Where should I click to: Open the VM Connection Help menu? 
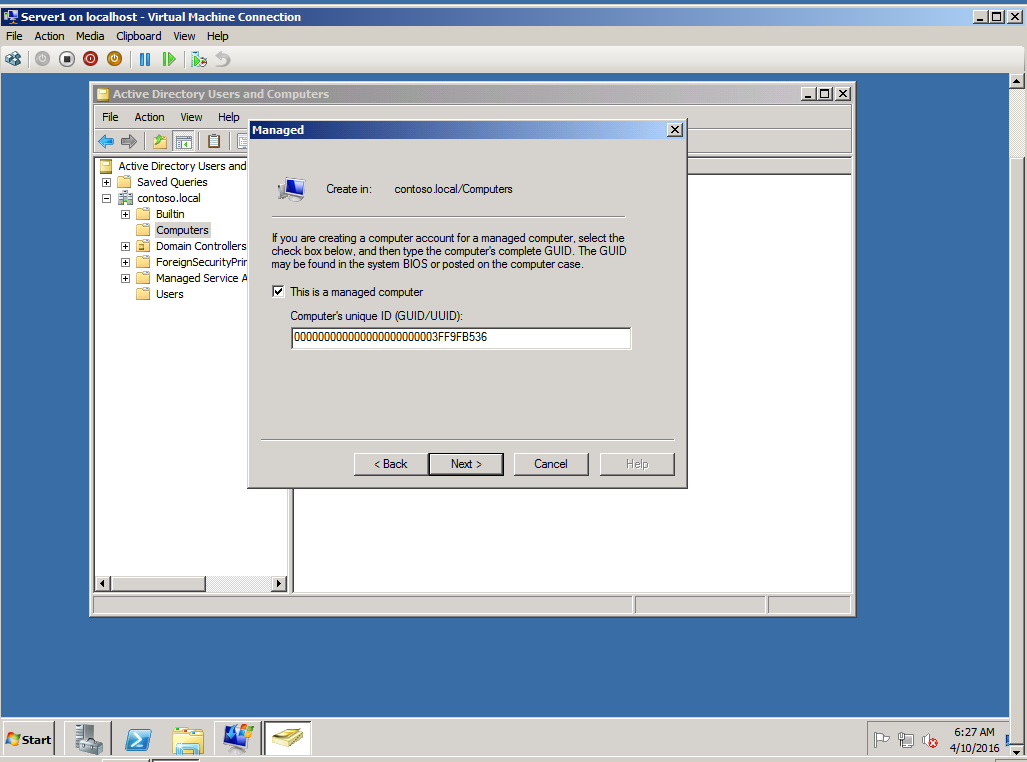pyautogui.click(x=217, y=36)
